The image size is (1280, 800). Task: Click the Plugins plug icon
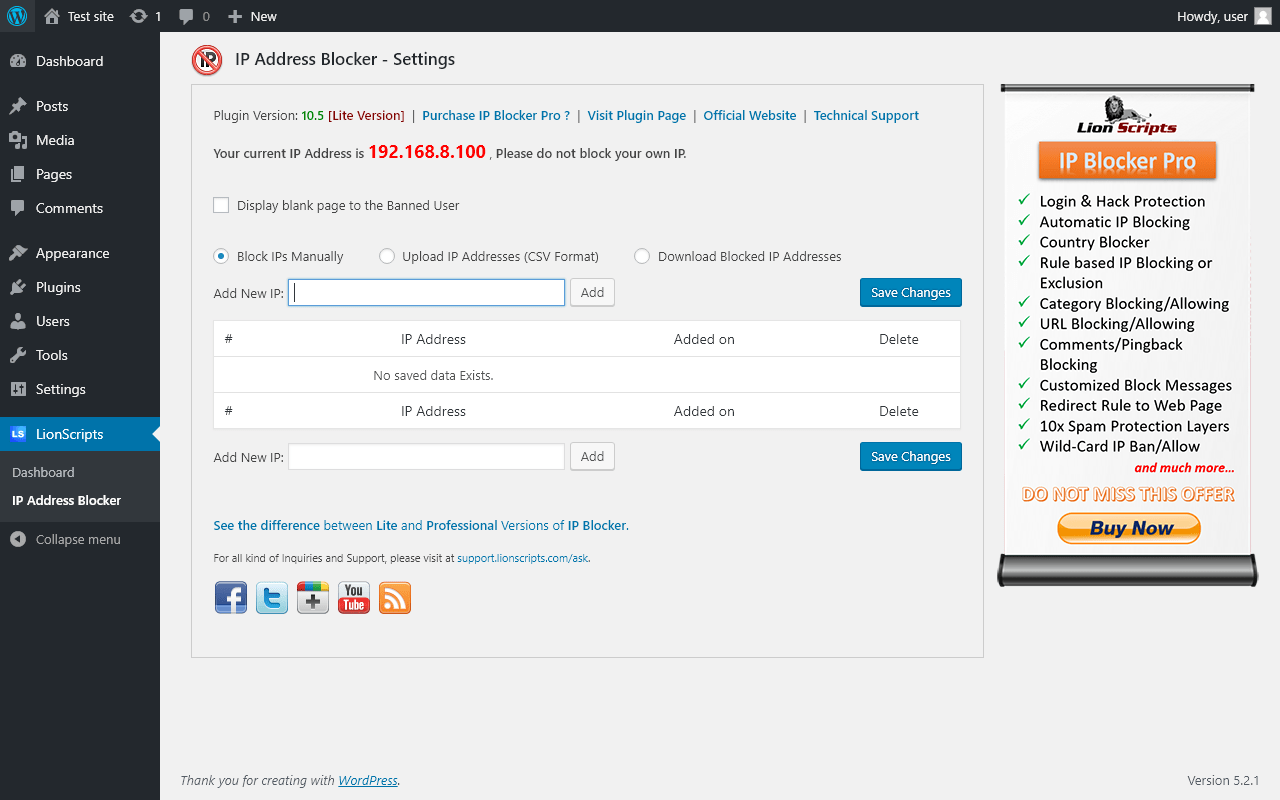coord(18,287)
